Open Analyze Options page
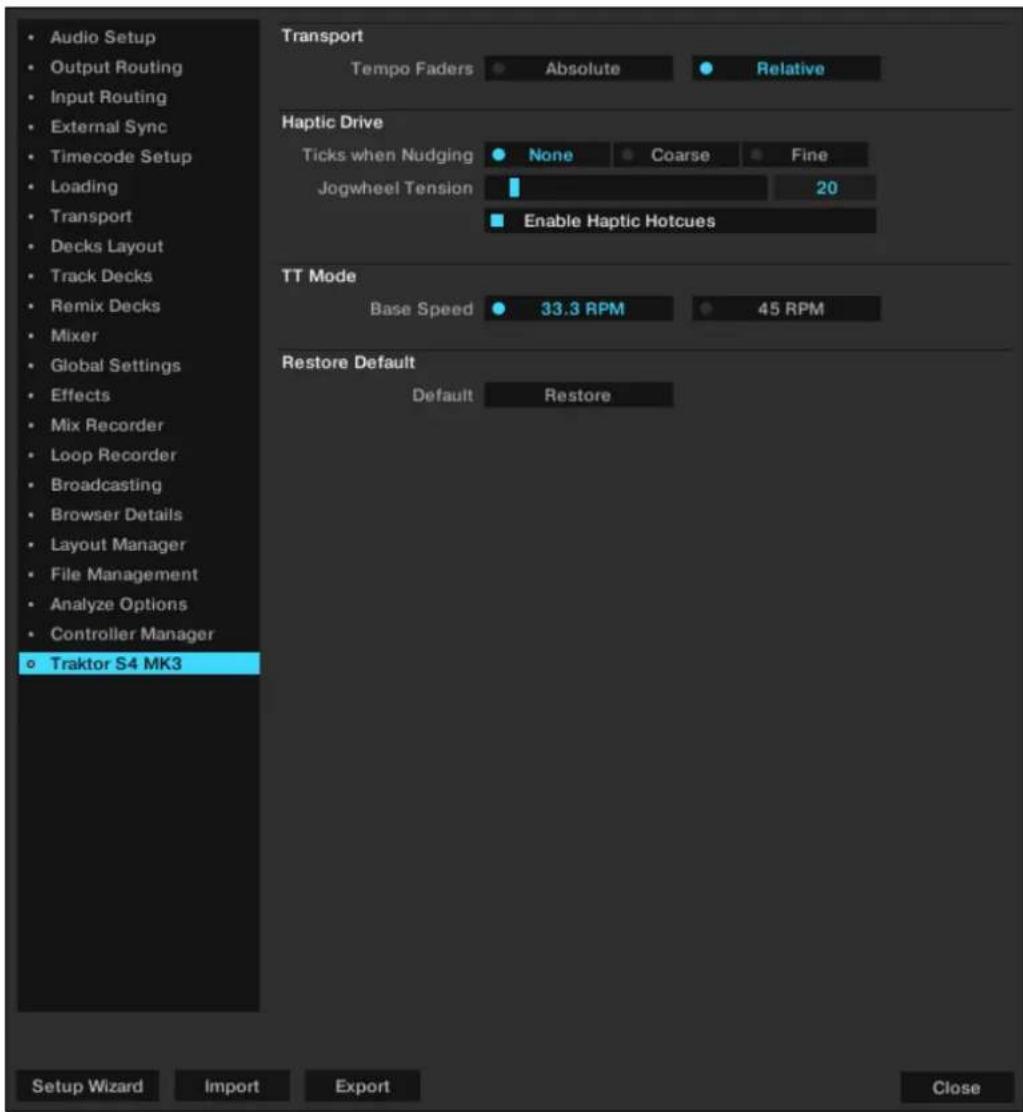This screenshot has width=1023, height=1112. (x=138, y=604)
